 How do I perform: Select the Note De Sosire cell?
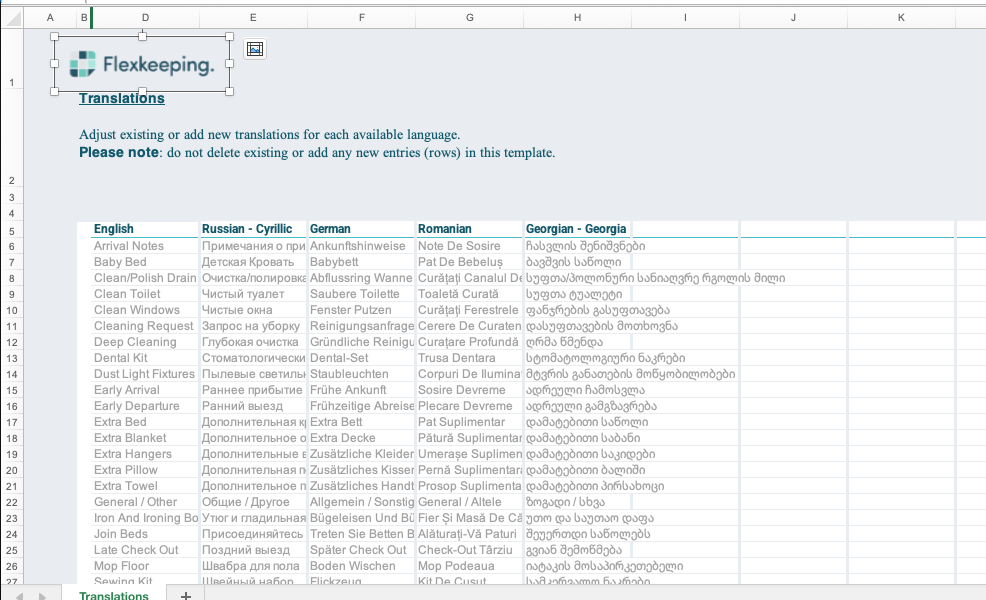[470, 246]
